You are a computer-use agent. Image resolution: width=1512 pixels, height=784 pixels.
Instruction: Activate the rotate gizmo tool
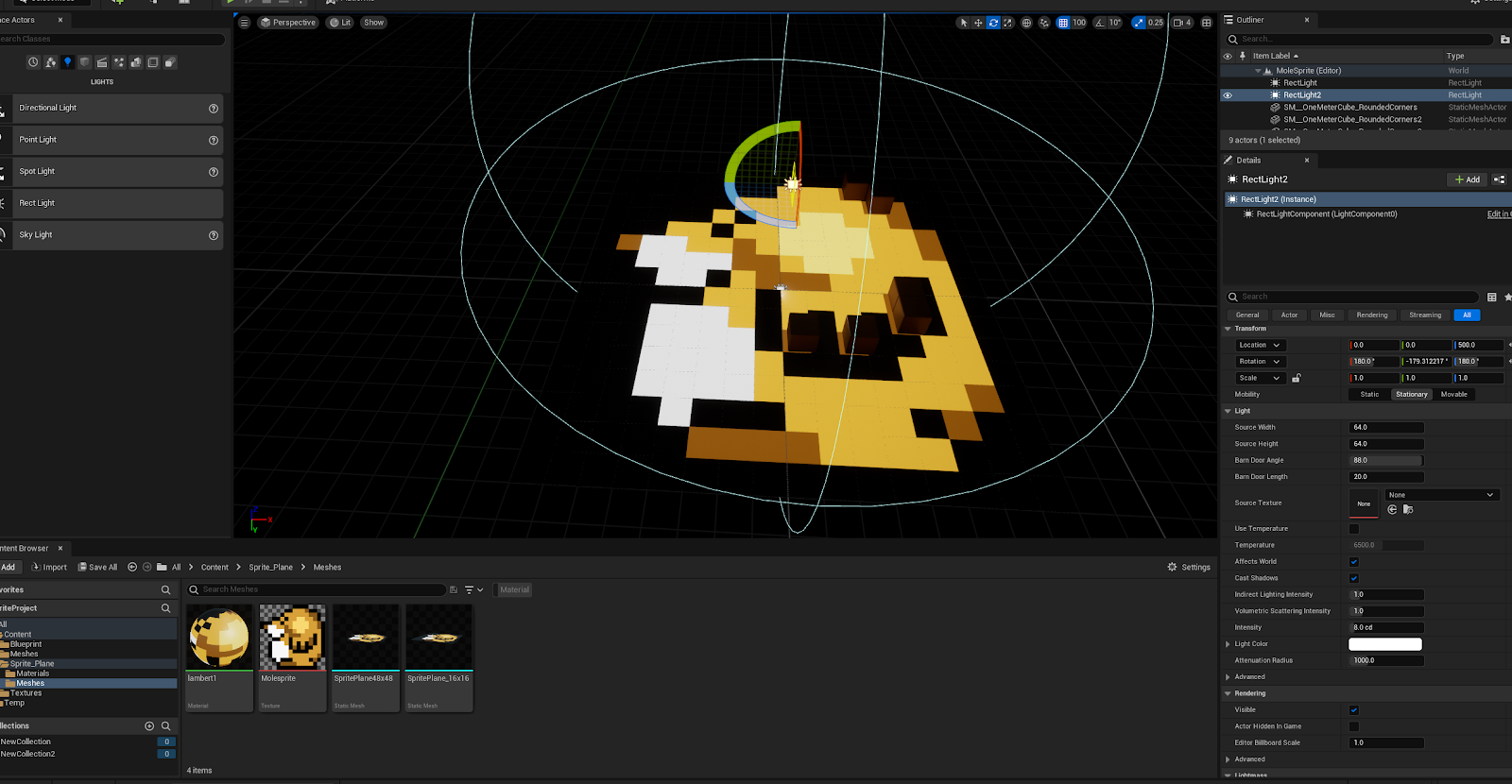[993, 23]
